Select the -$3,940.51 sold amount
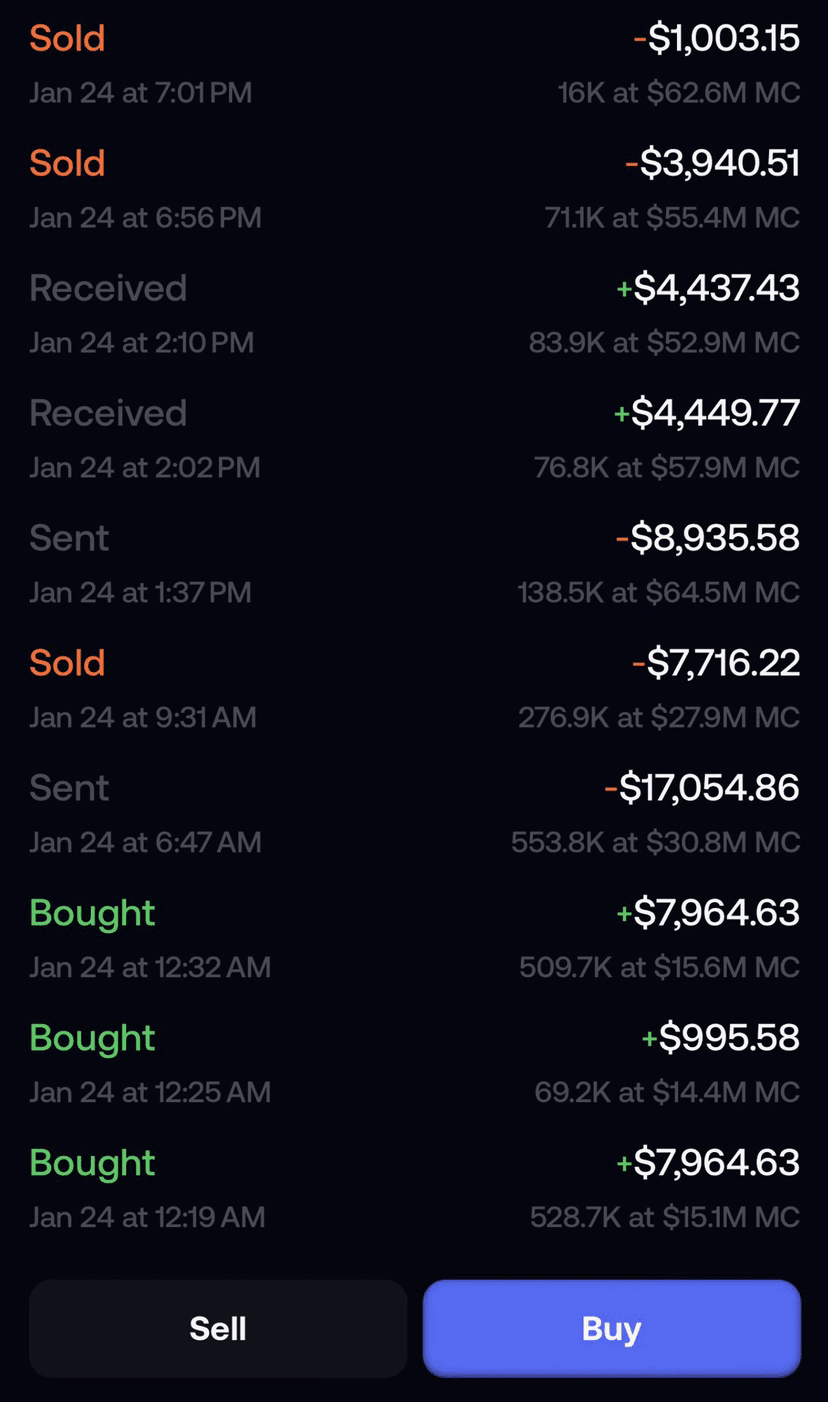This screenshot has height=1402, width=828. coord(712,164)
